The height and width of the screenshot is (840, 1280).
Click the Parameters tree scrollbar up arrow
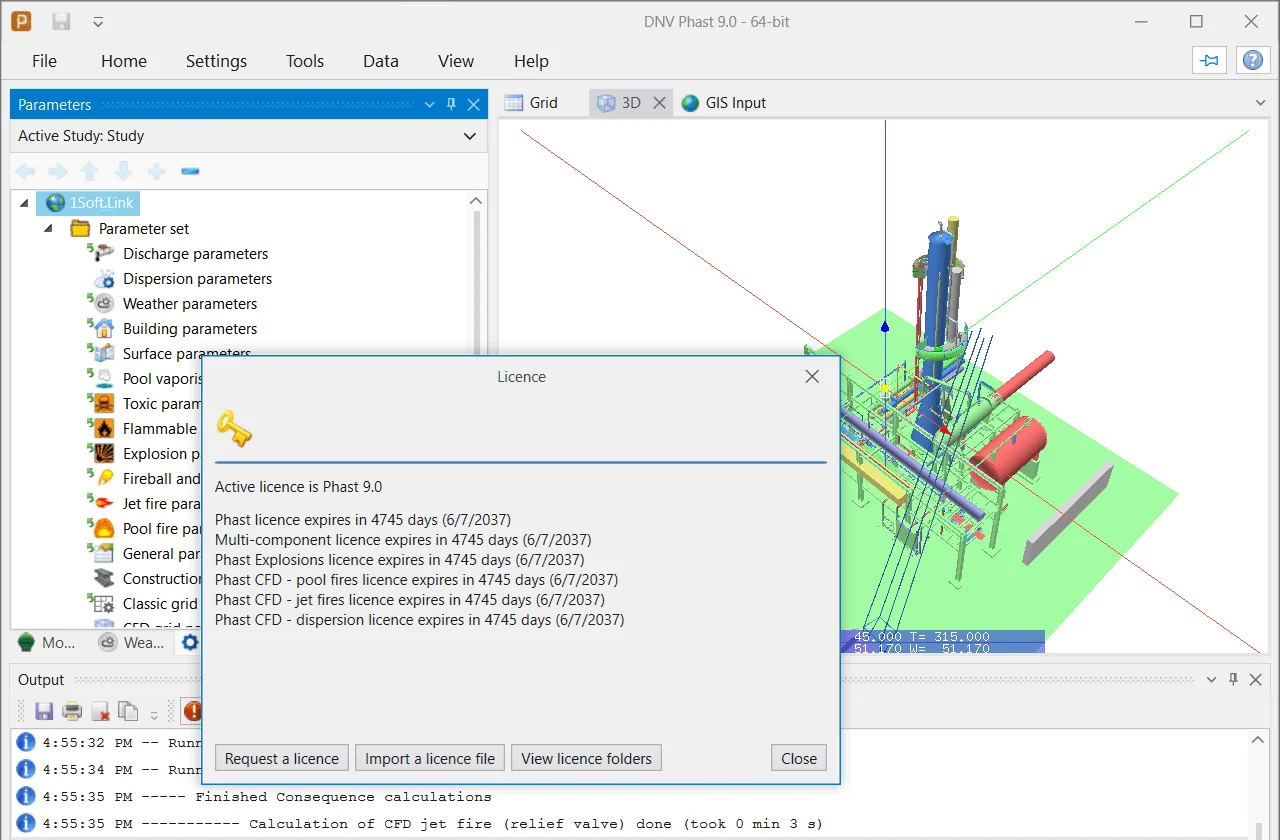476,200
